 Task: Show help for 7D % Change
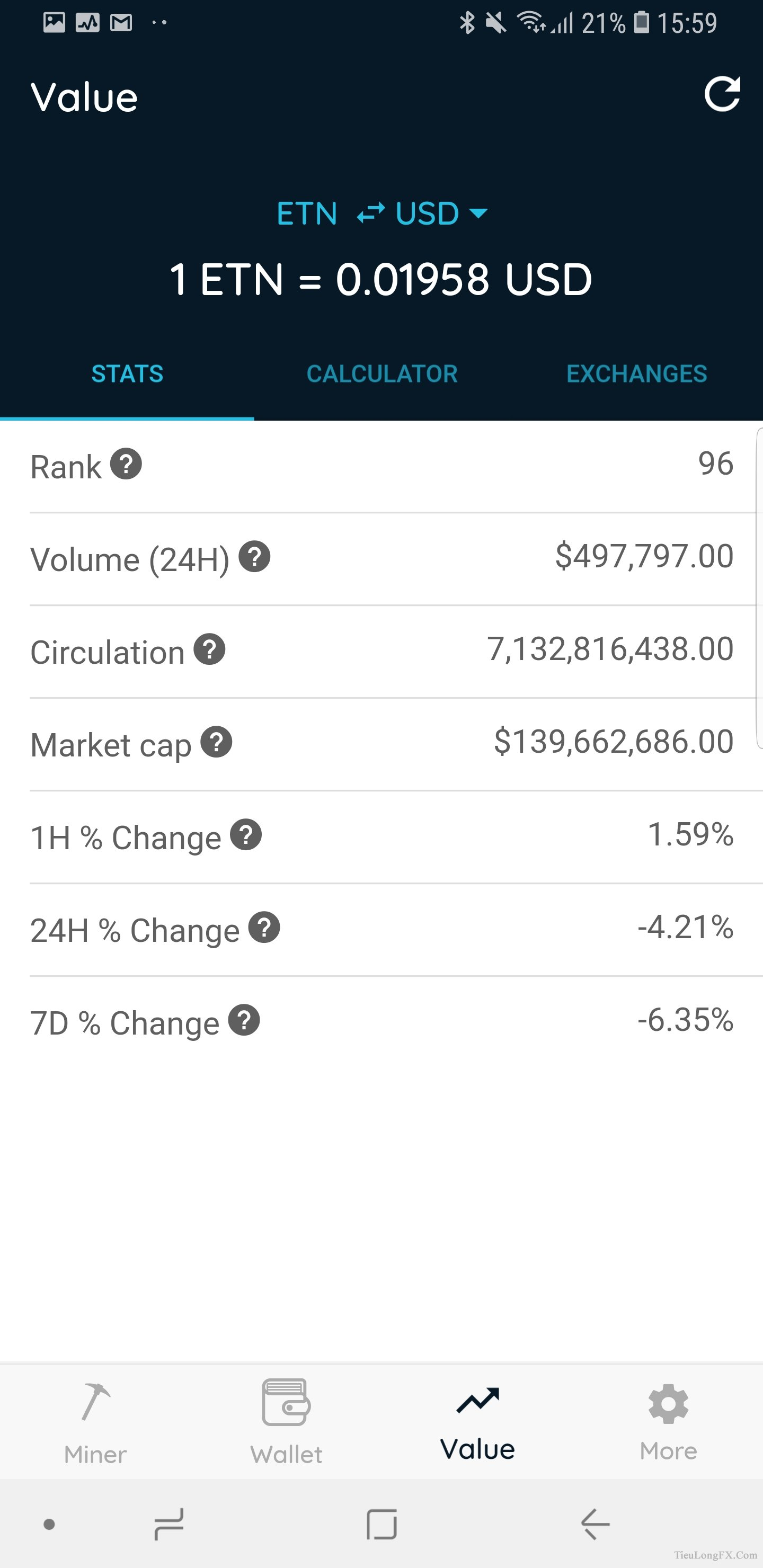tap(244, 1020)
